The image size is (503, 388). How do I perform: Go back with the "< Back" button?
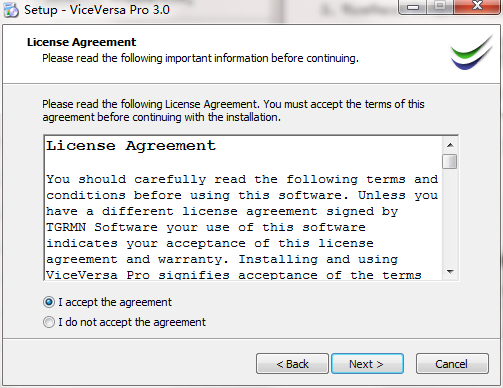pyautogui.click(x=292, y=364)
